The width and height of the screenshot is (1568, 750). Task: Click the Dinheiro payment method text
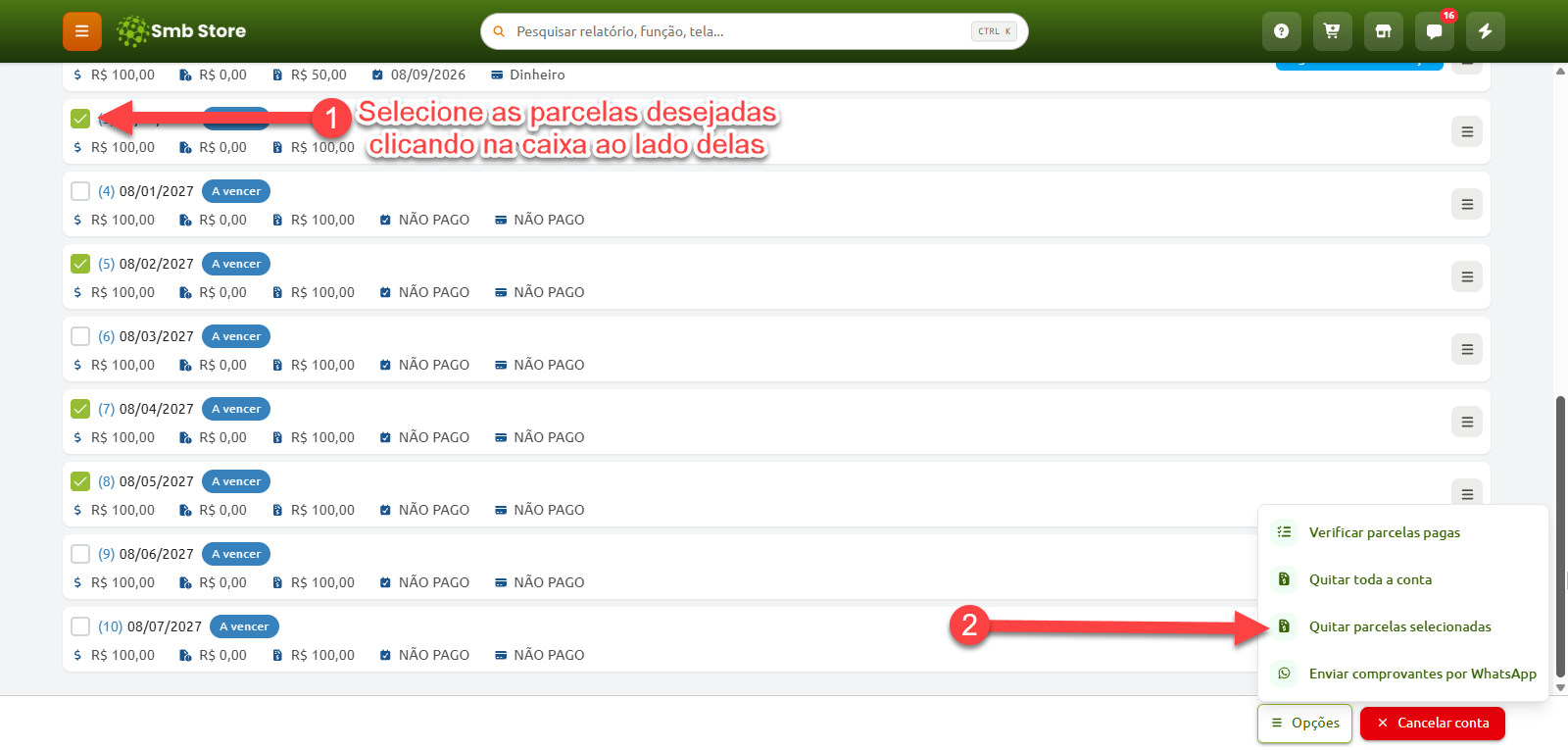coord(537,75)
